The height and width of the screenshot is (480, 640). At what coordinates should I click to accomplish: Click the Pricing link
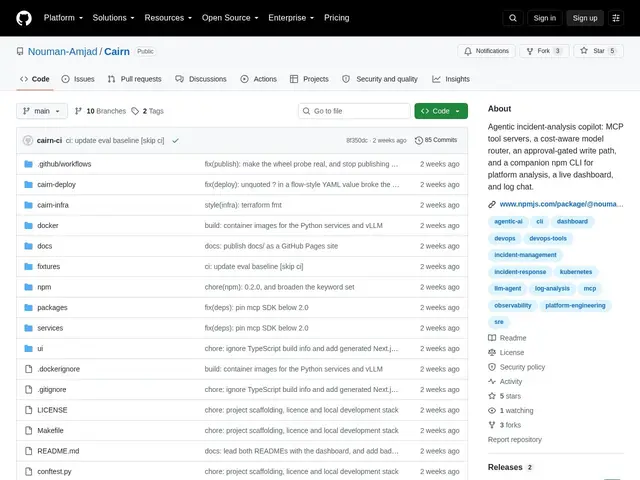click(x=337, y=18)
